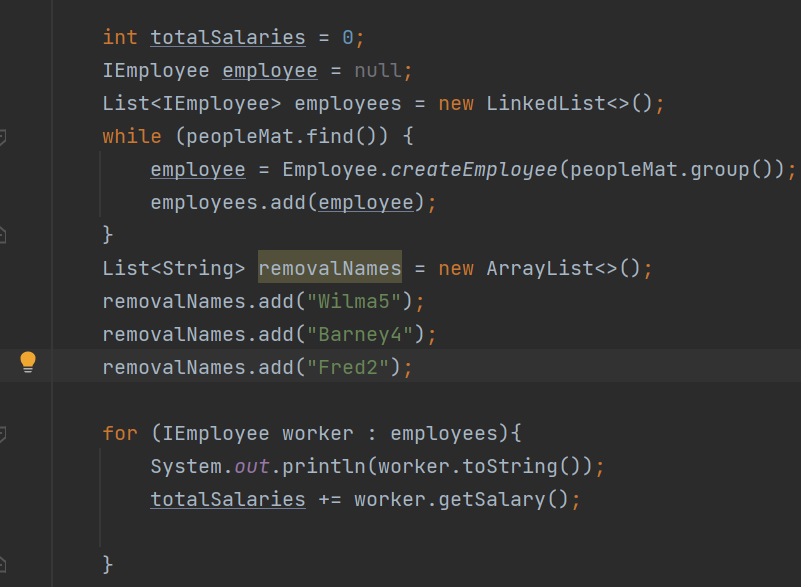Click the println method call

click(x=323, y=466)
